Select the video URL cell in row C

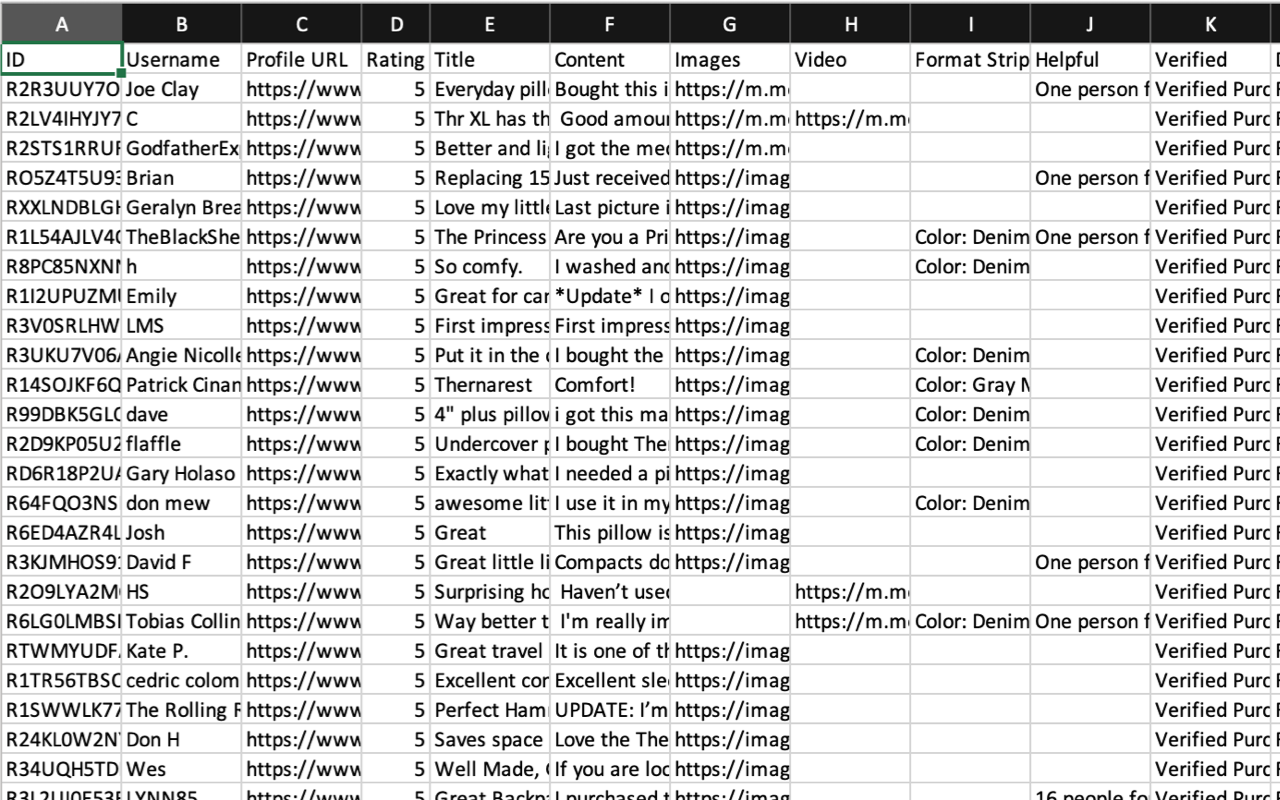851,119
